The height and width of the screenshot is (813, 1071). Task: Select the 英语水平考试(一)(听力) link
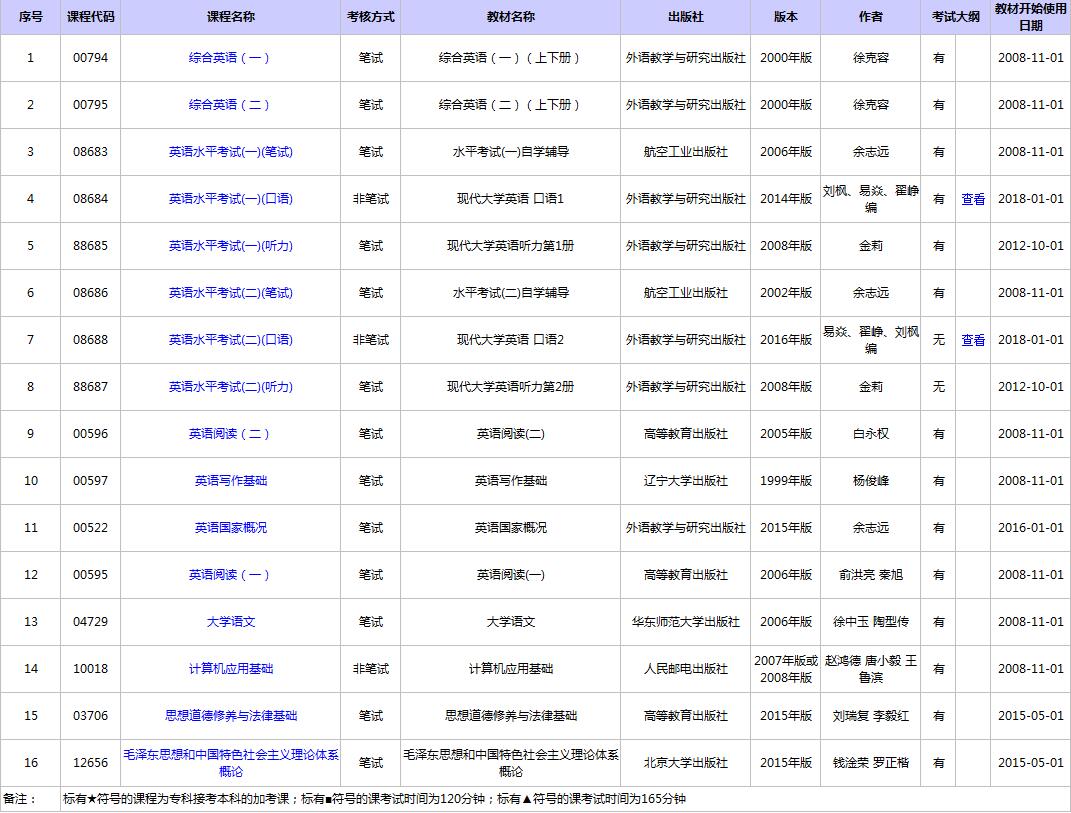pos(230,246)
